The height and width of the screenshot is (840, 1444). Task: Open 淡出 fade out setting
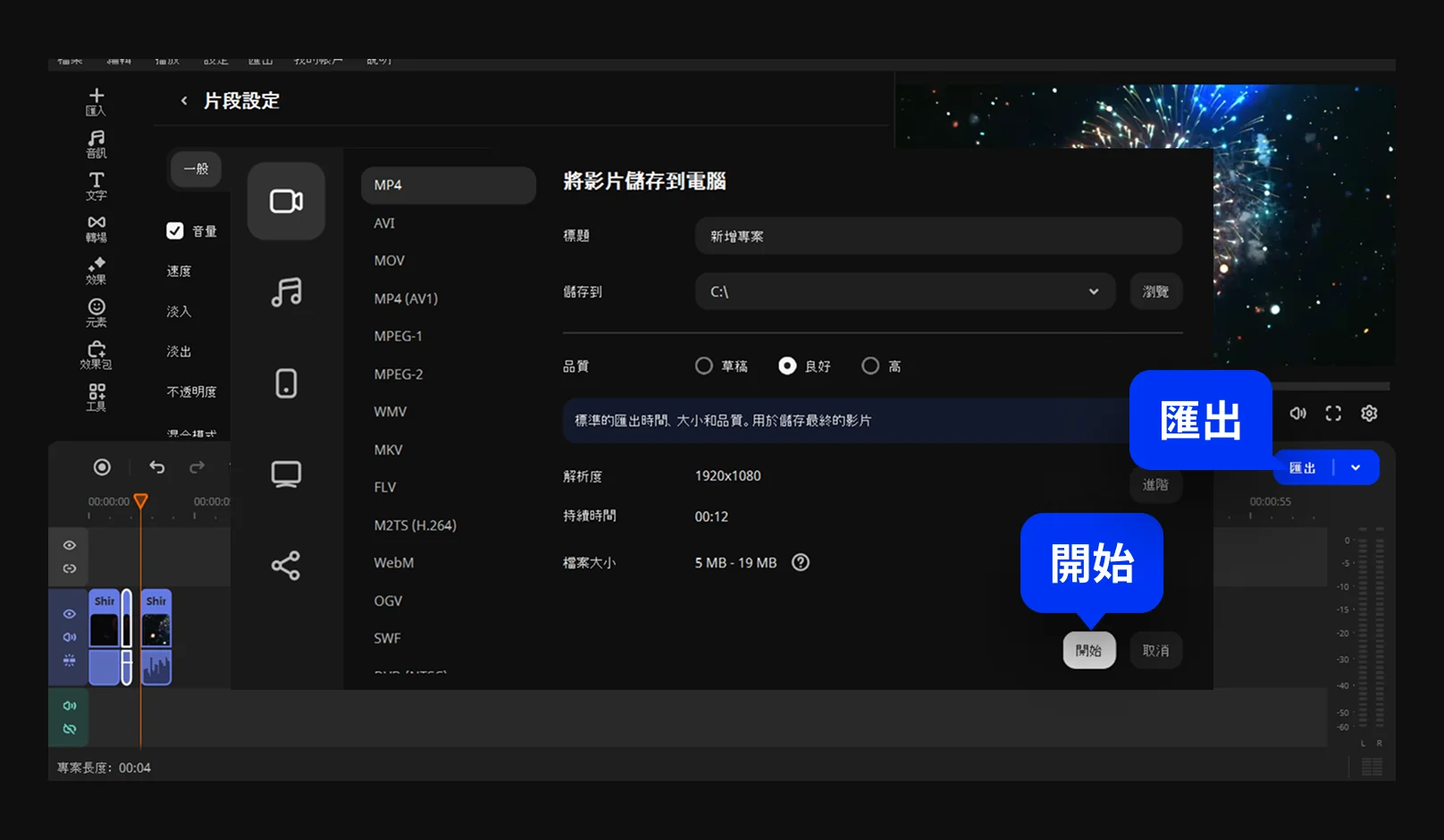[179, 351]
